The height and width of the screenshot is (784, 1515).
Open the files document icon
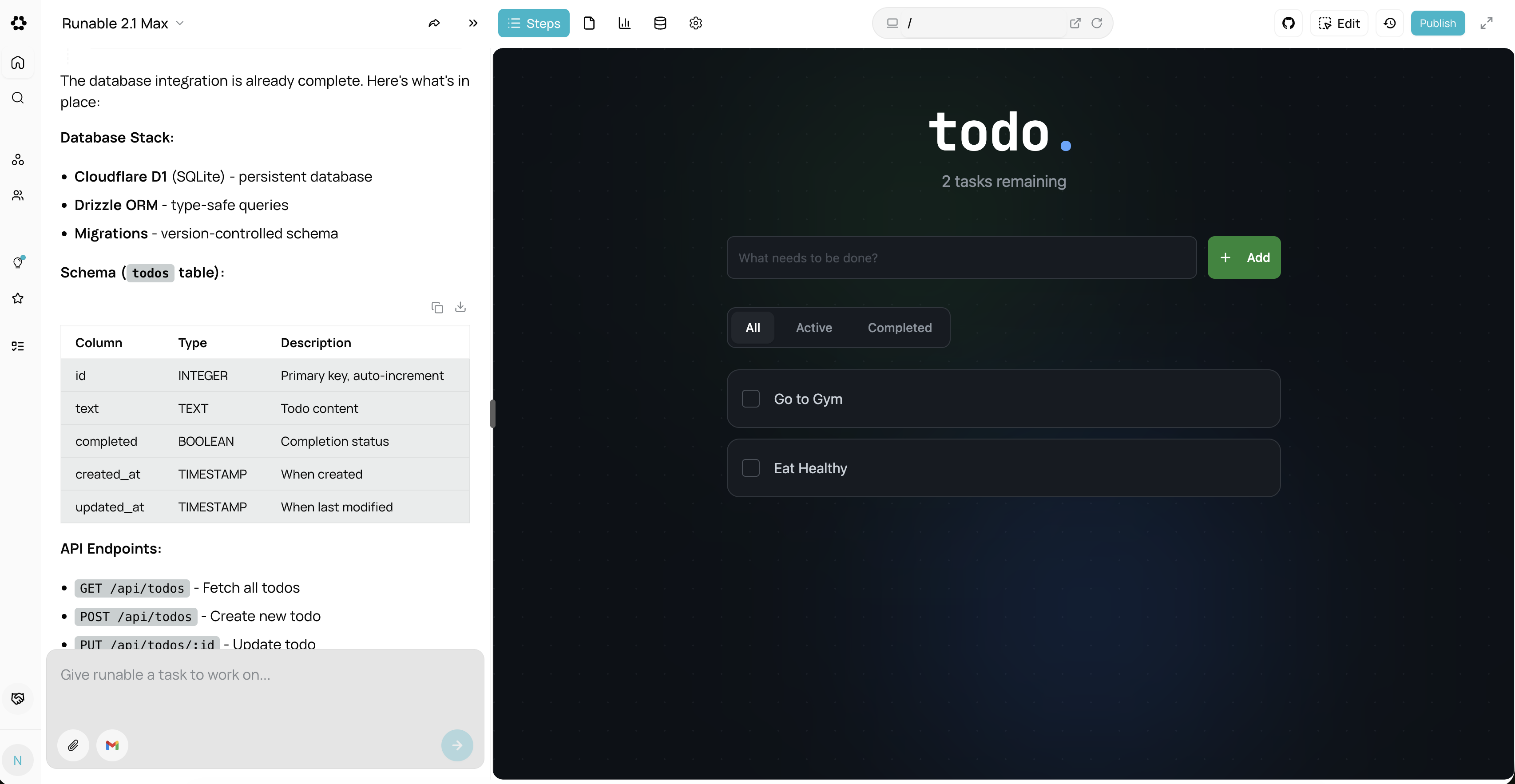[589, 23]
